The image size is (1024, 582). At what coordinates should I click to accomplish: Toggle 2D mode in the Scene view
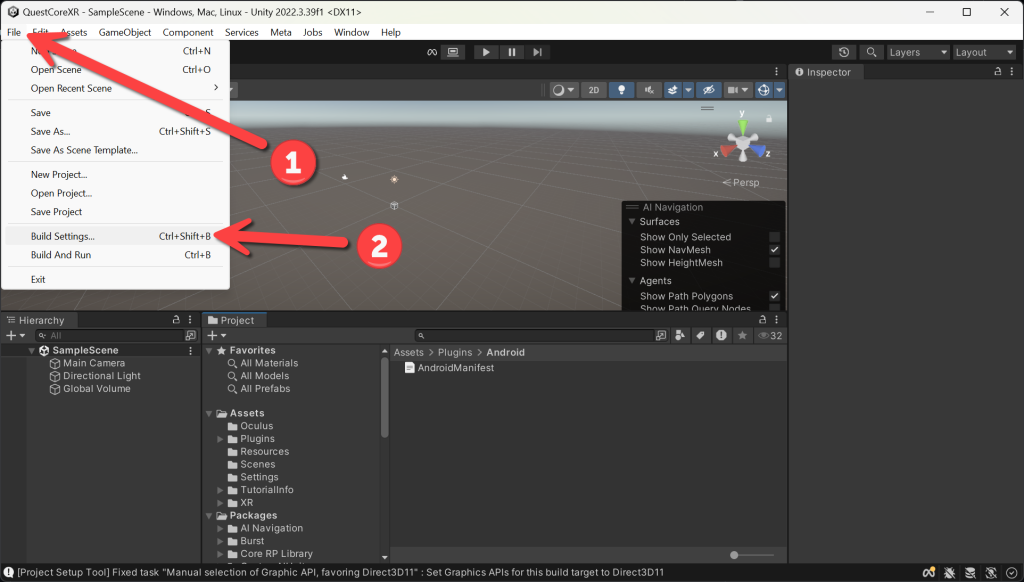click(x=594, y=90)
